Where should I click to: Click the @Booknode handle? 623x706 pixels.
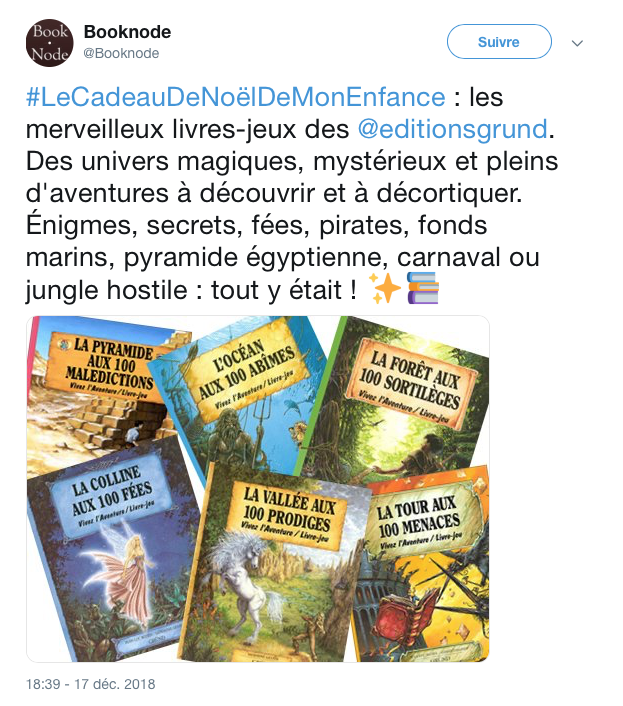pos(121,53)
